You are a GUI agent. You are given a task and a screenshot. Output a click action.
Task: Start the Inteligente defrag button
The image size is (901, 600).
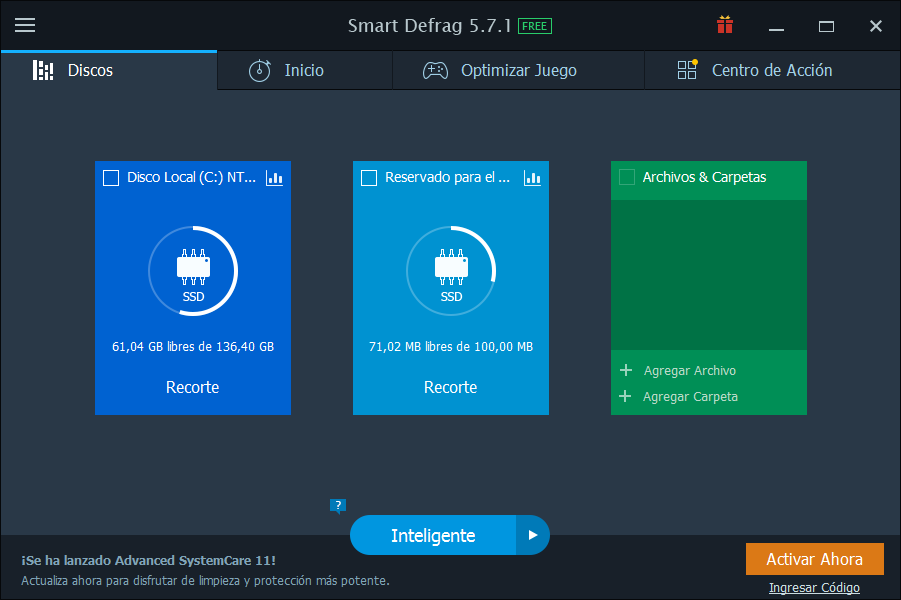coord(433,535)
